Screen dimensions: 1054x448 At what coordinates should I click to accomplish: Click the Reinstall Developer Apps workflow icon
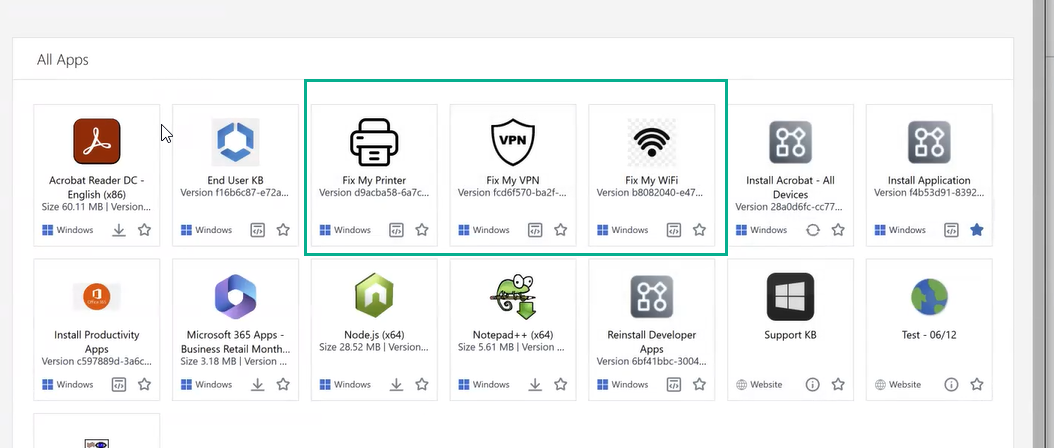tap(651, 297)
